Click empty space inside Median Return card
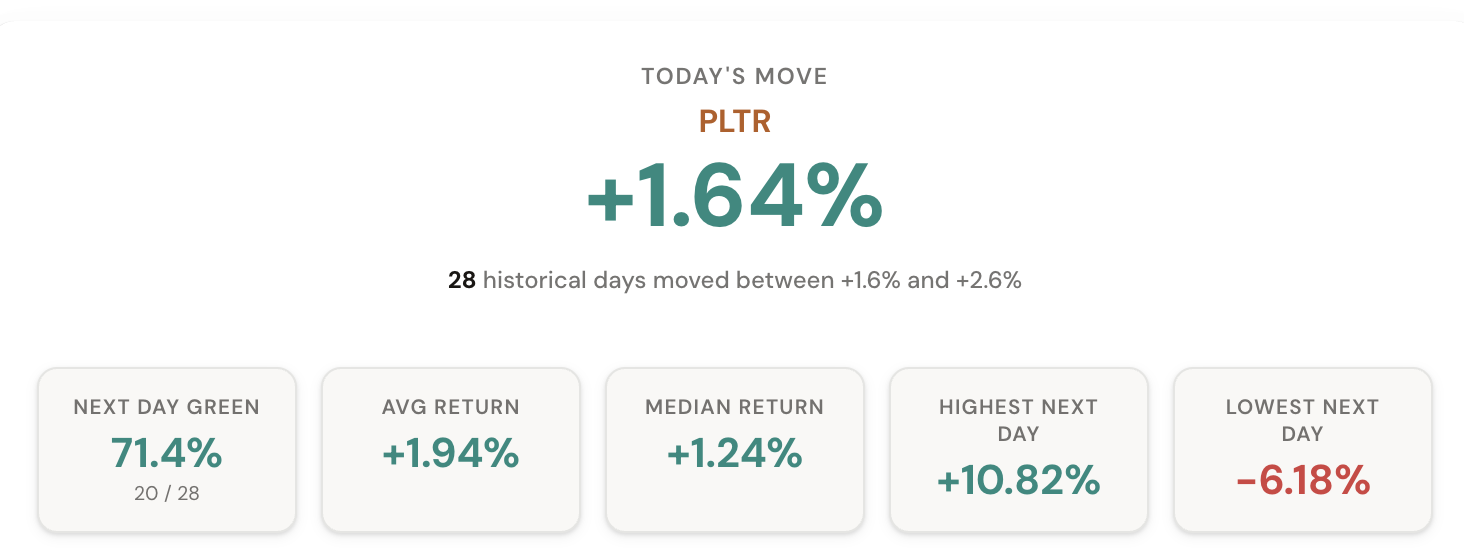This screenshot has width=1464, height=550. coord(734,503)
